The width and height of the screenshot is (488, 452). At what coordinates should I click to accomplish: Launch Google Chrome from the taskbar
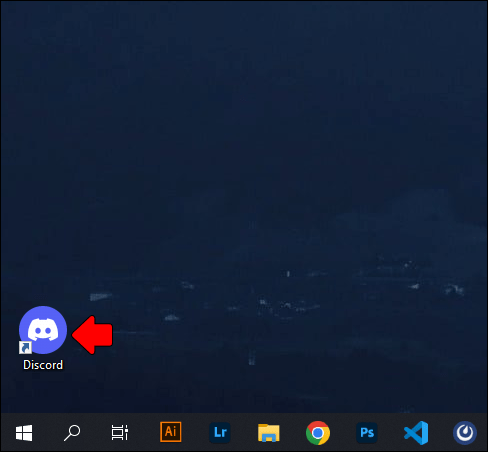click(x=318, y=433)
